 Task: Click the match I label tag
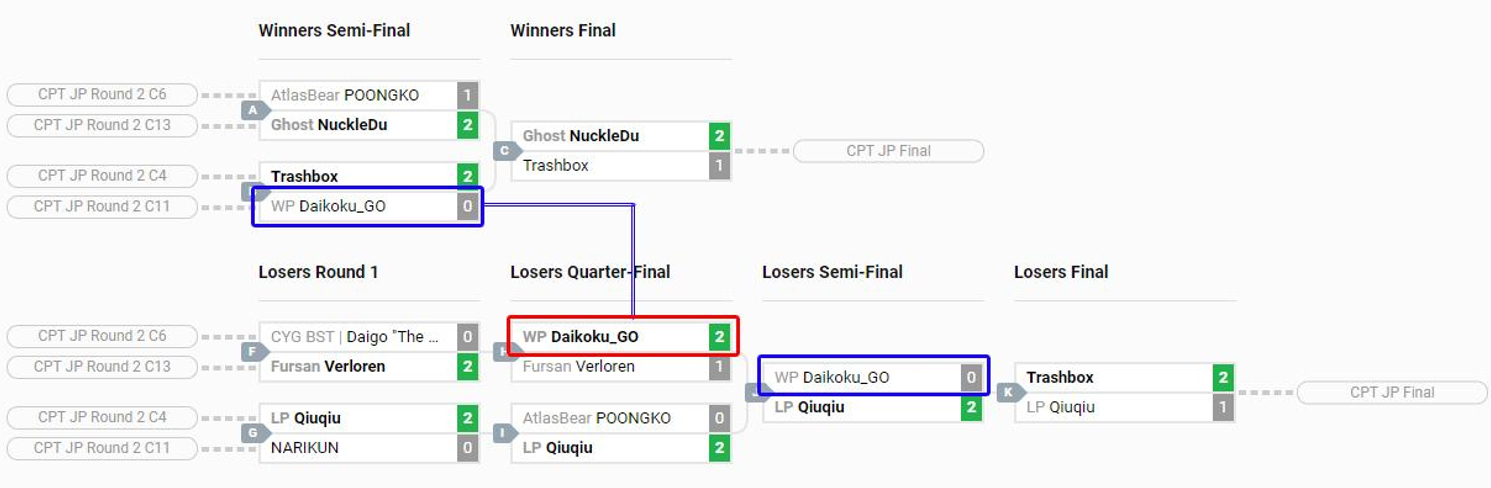[x=507, y=433]
